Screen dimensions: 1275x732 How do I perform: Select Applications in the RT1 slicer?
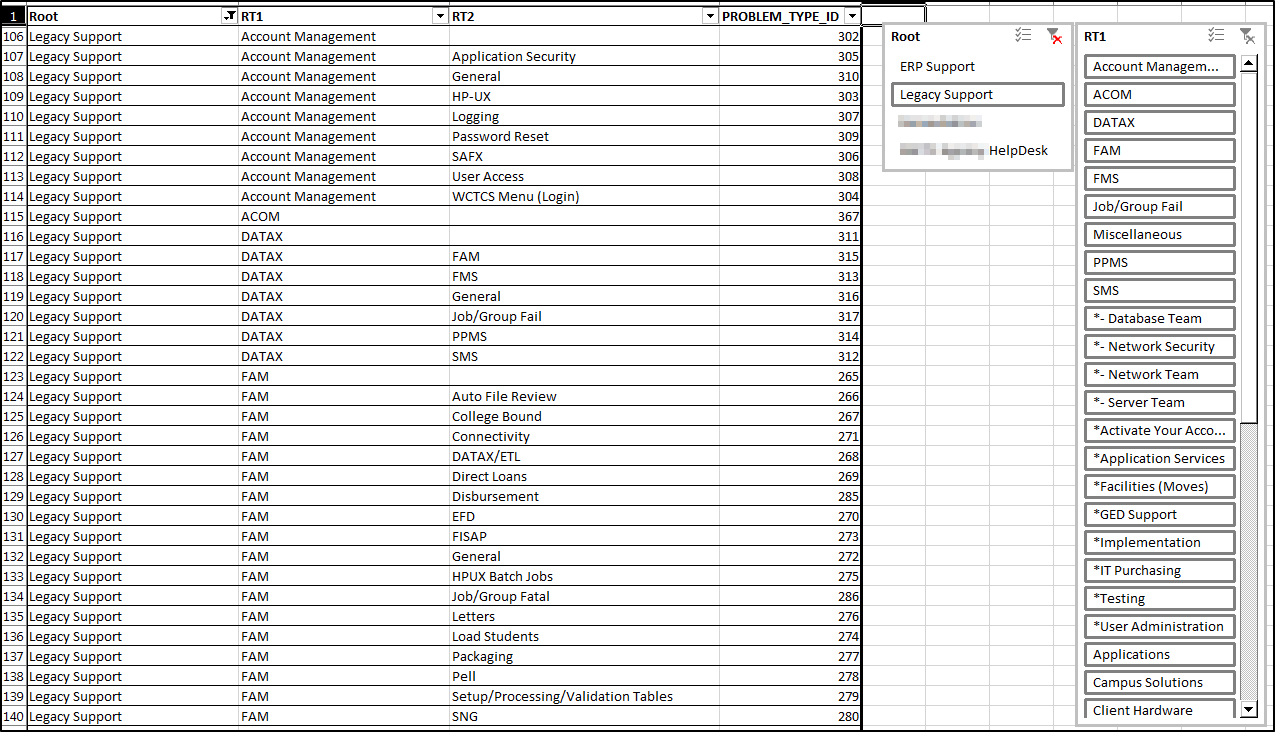pyautogui.click(x=1159, y=654)
